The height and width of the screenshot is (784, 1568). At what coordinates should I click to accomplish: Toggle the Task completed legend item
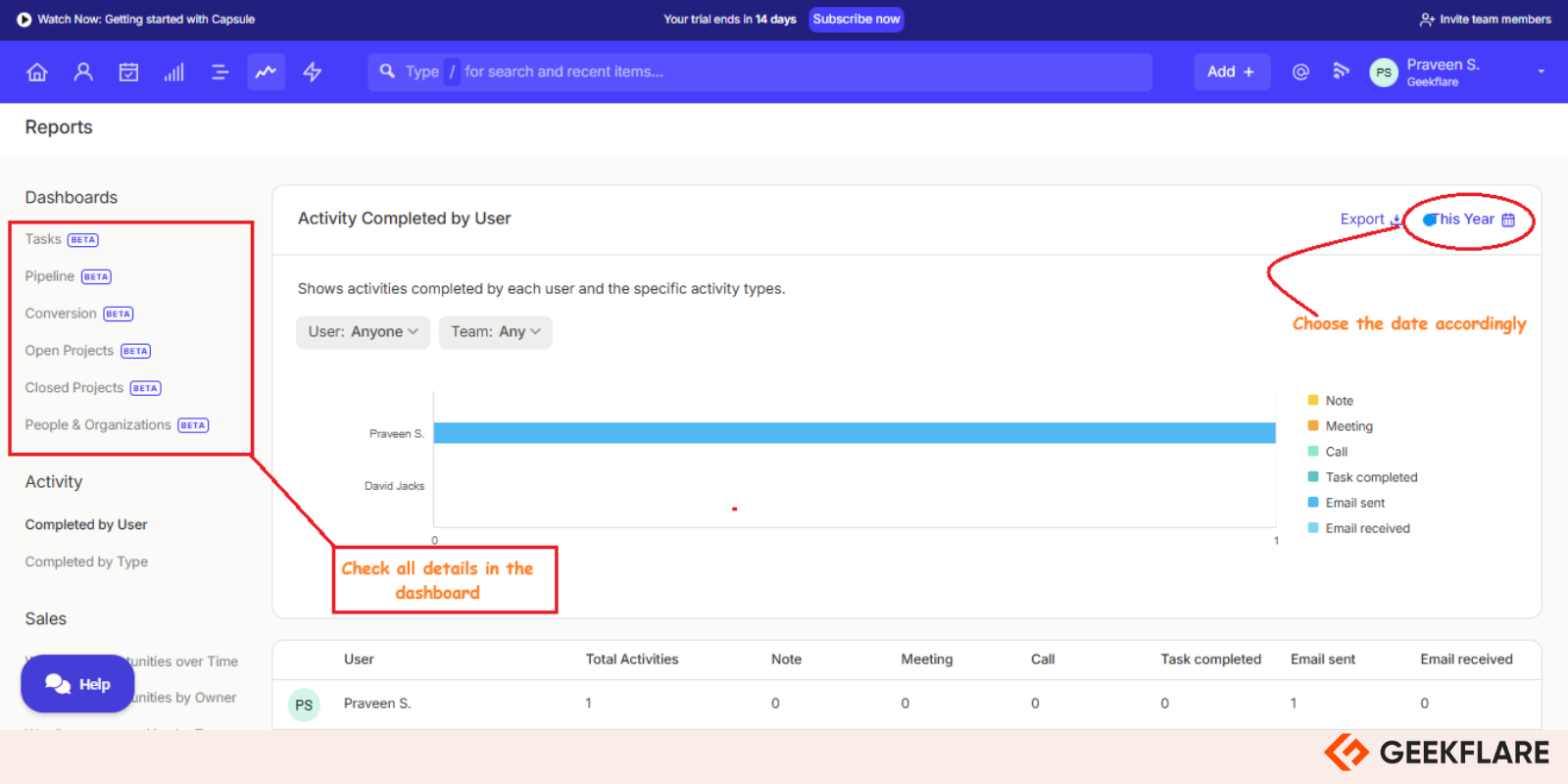click(x=1362, y=477)
